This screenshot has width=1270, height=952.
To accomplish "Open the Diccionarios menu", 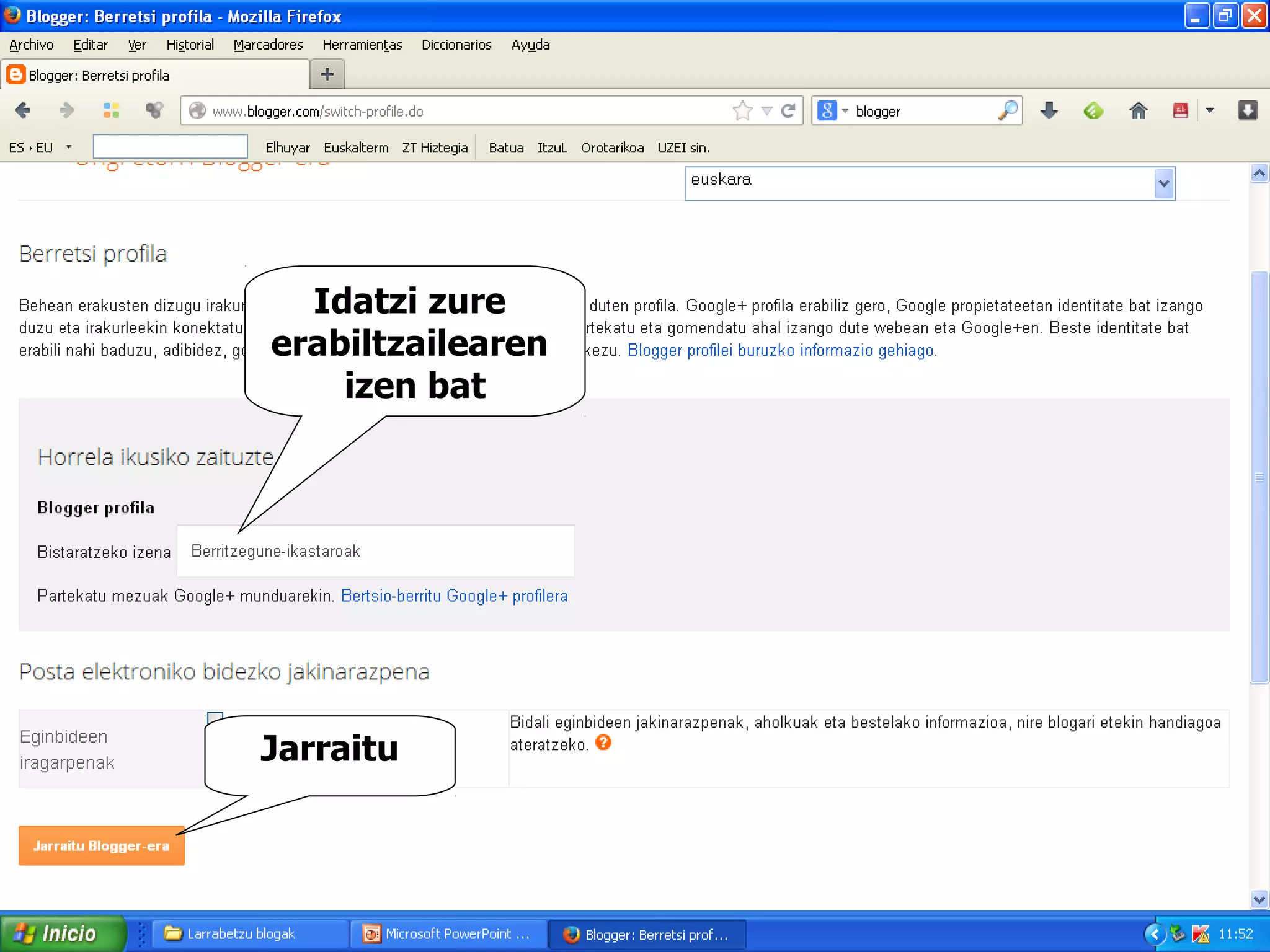I will (456, 45).
